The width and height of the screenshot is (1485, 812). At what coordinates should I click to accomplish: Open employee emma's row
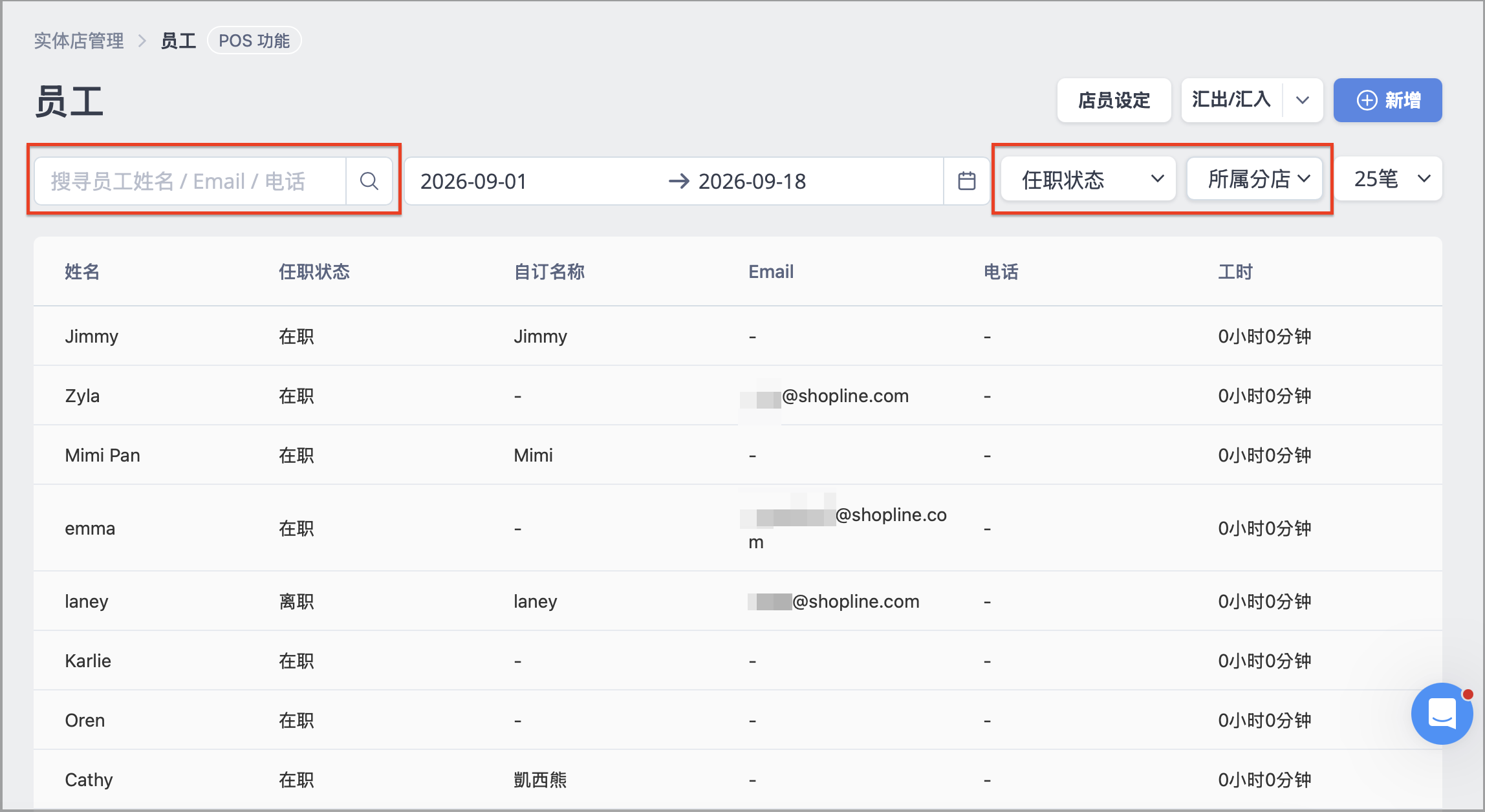pyautogui.click(x=737, y=528)
